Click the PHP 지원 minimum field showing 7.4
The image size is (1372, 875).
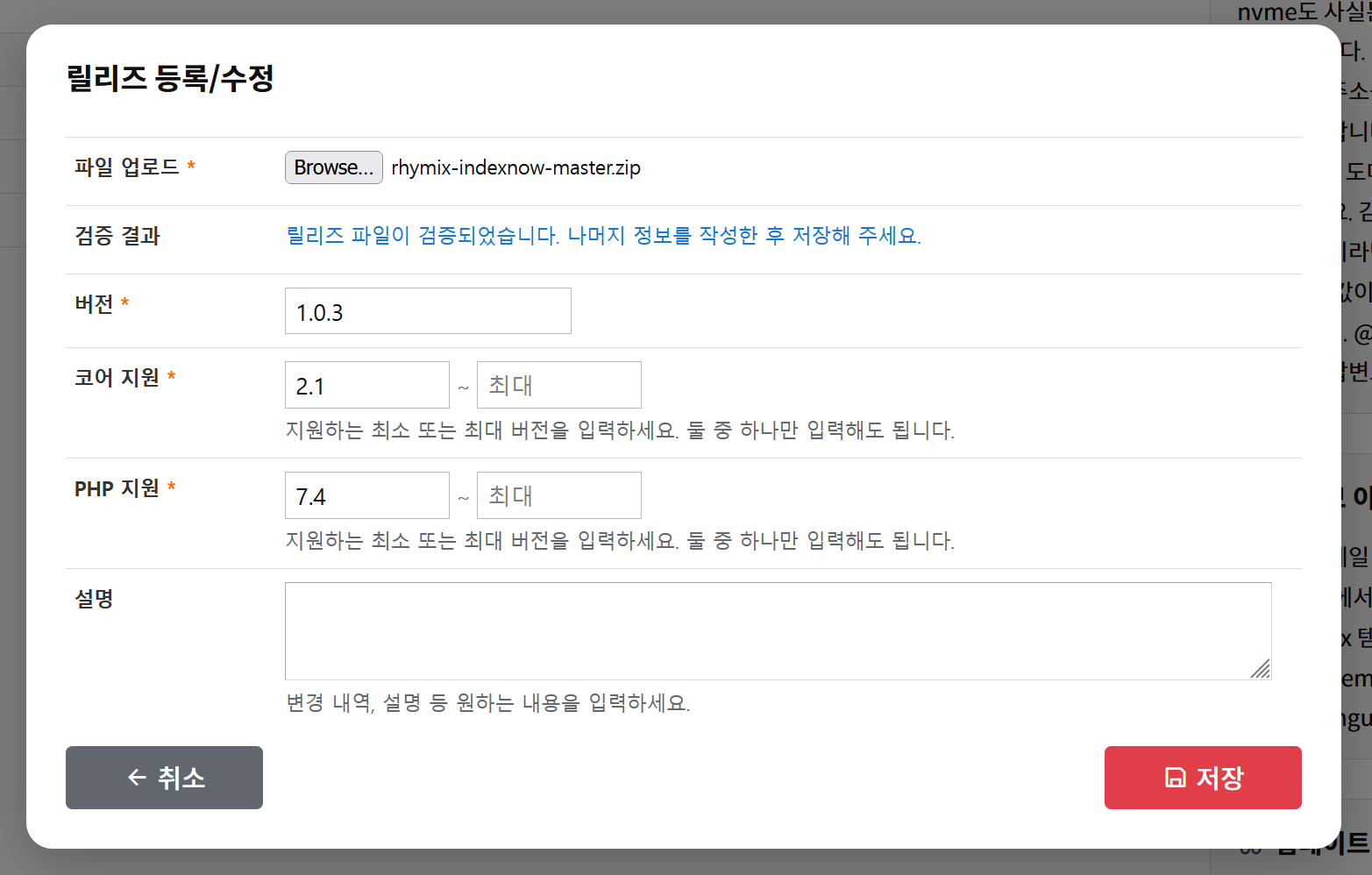(x=366, y=495)
